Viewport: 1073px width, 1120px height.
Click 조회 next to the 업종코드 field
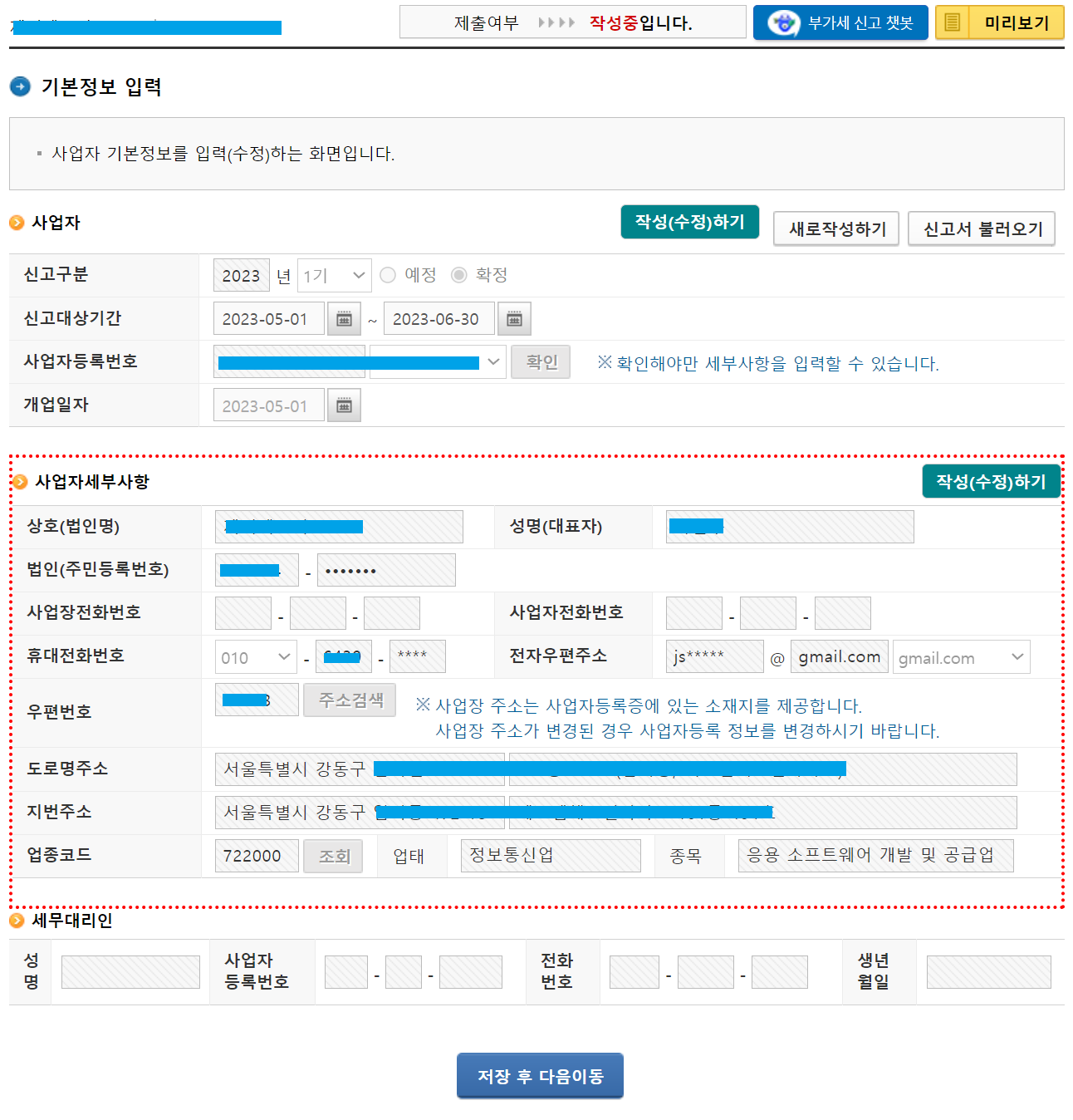click(332, 855)
